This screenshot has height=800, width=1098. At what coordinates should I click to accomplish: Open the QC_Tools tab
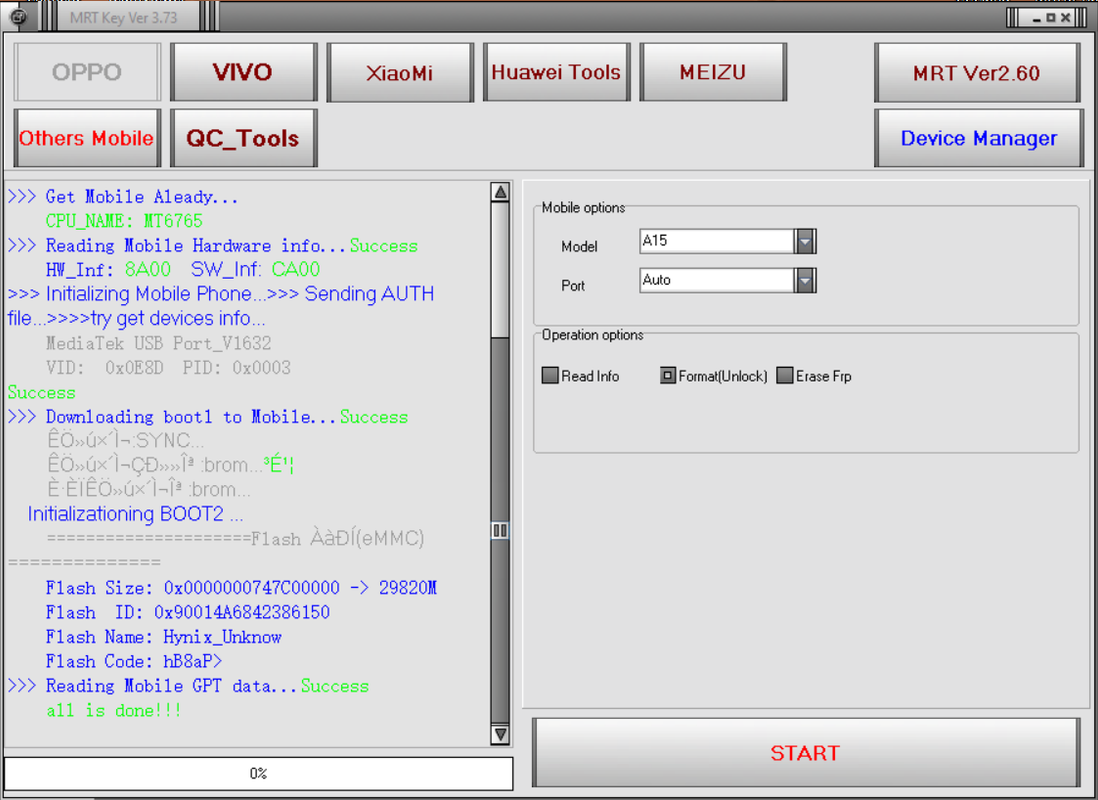click(x=243, y=138)
